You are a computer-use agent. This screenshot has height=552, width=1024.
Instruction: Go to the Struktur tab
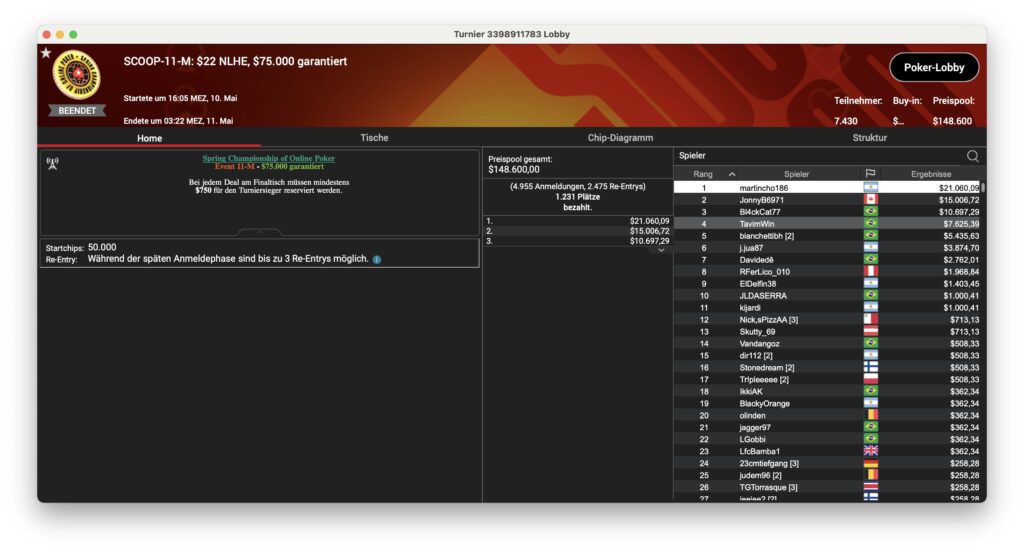point(869,138)
